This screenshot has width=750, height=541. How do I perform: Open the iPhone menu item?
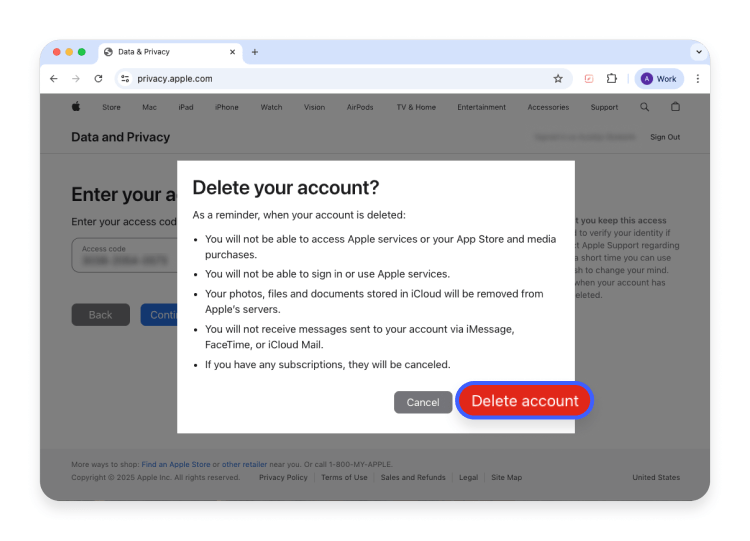click(x=226, y=107)
